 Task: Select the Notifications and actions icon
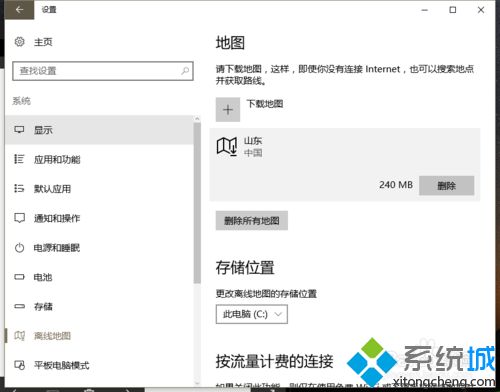pyautogui.click(x=19, y=218)
